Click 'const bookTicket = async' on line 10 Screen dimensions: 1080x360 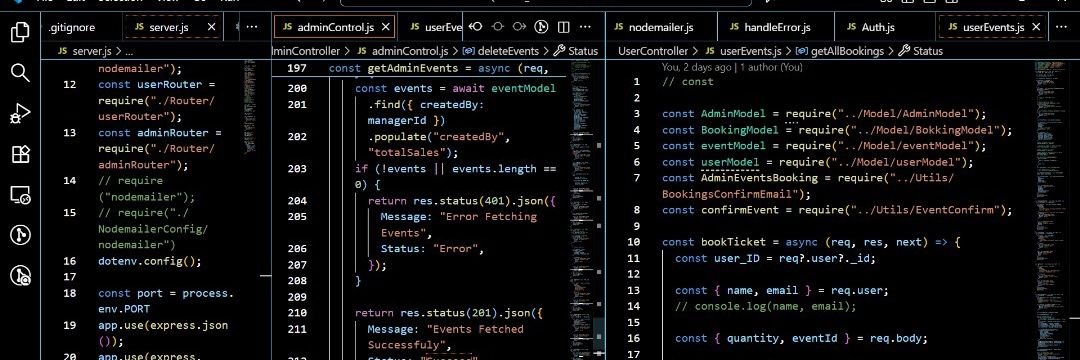(x=740, y=242)
